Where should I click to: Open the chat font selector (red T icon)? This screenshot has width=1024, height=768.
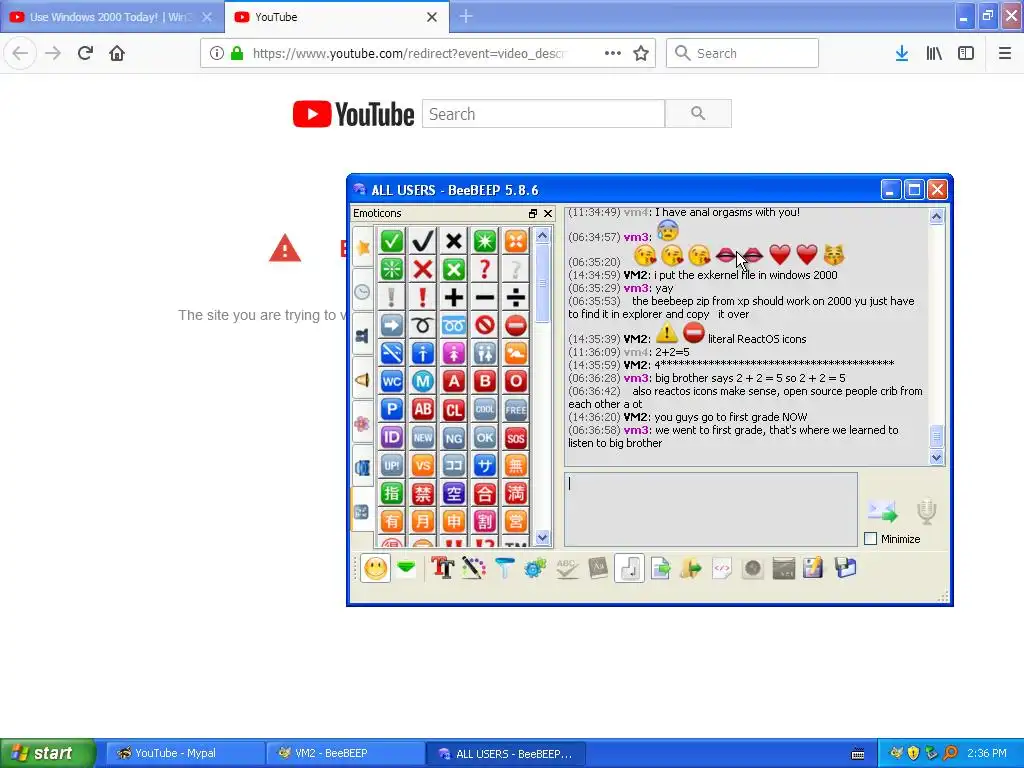(x=442, y=568)
